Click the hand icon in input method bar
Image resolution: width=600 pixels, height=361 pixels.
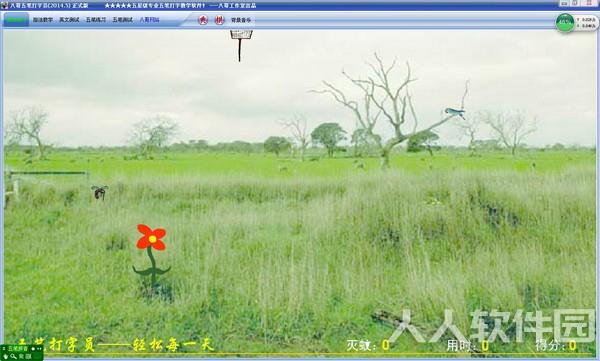pos(6,356)
